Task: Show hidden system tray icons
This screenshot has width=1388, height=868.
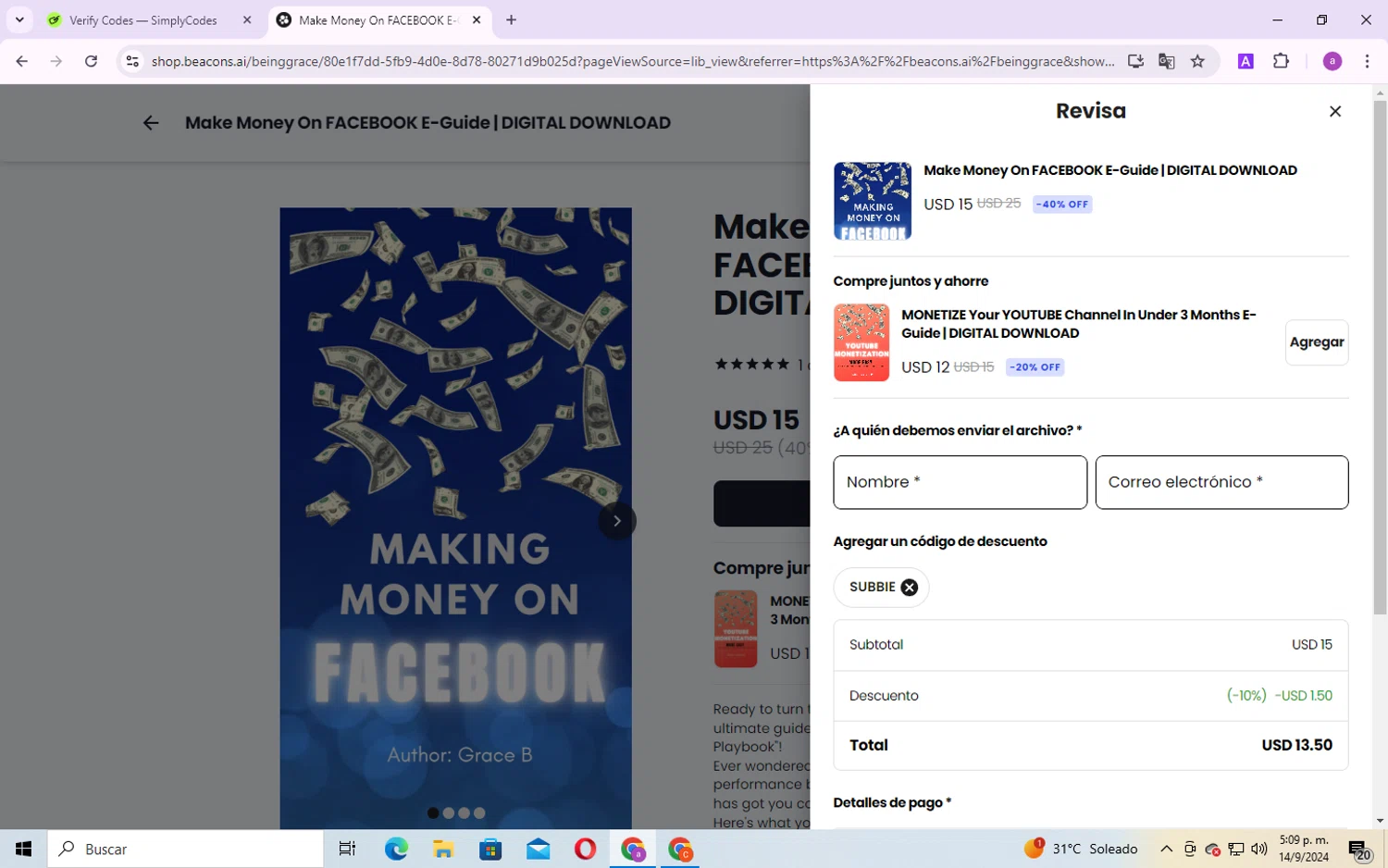Action: click(1166, 849)
